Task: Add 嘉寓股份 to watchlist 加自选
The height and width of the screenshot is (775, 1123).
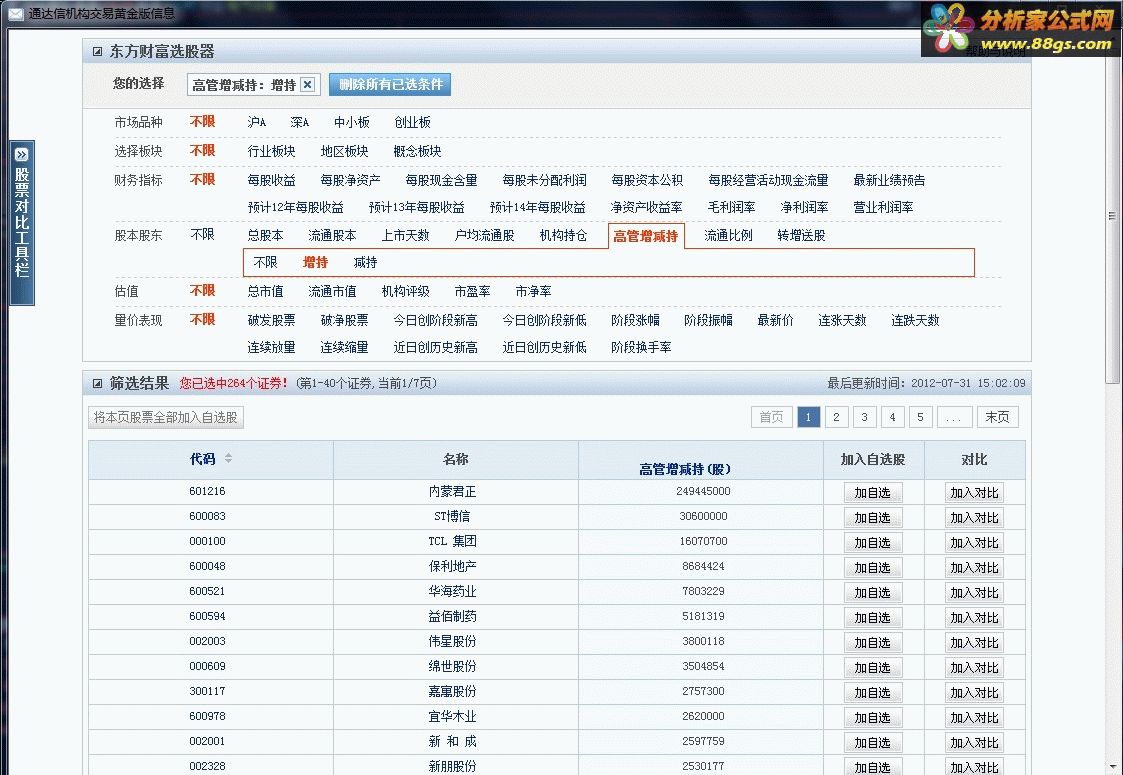Action: click(872, 693)
